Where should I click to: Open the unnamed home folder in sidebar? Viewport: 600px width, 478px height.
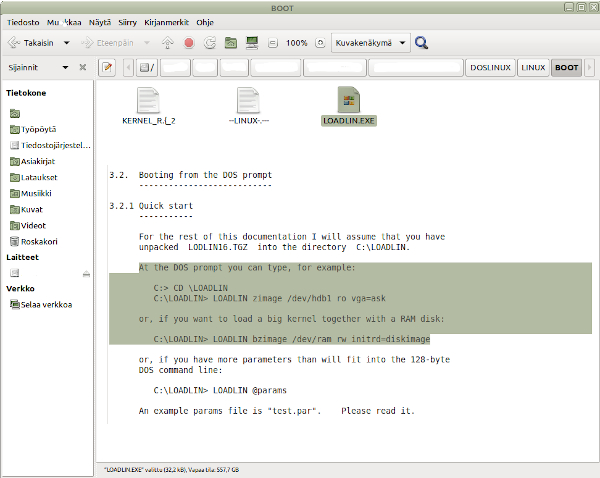coord(15,113)
